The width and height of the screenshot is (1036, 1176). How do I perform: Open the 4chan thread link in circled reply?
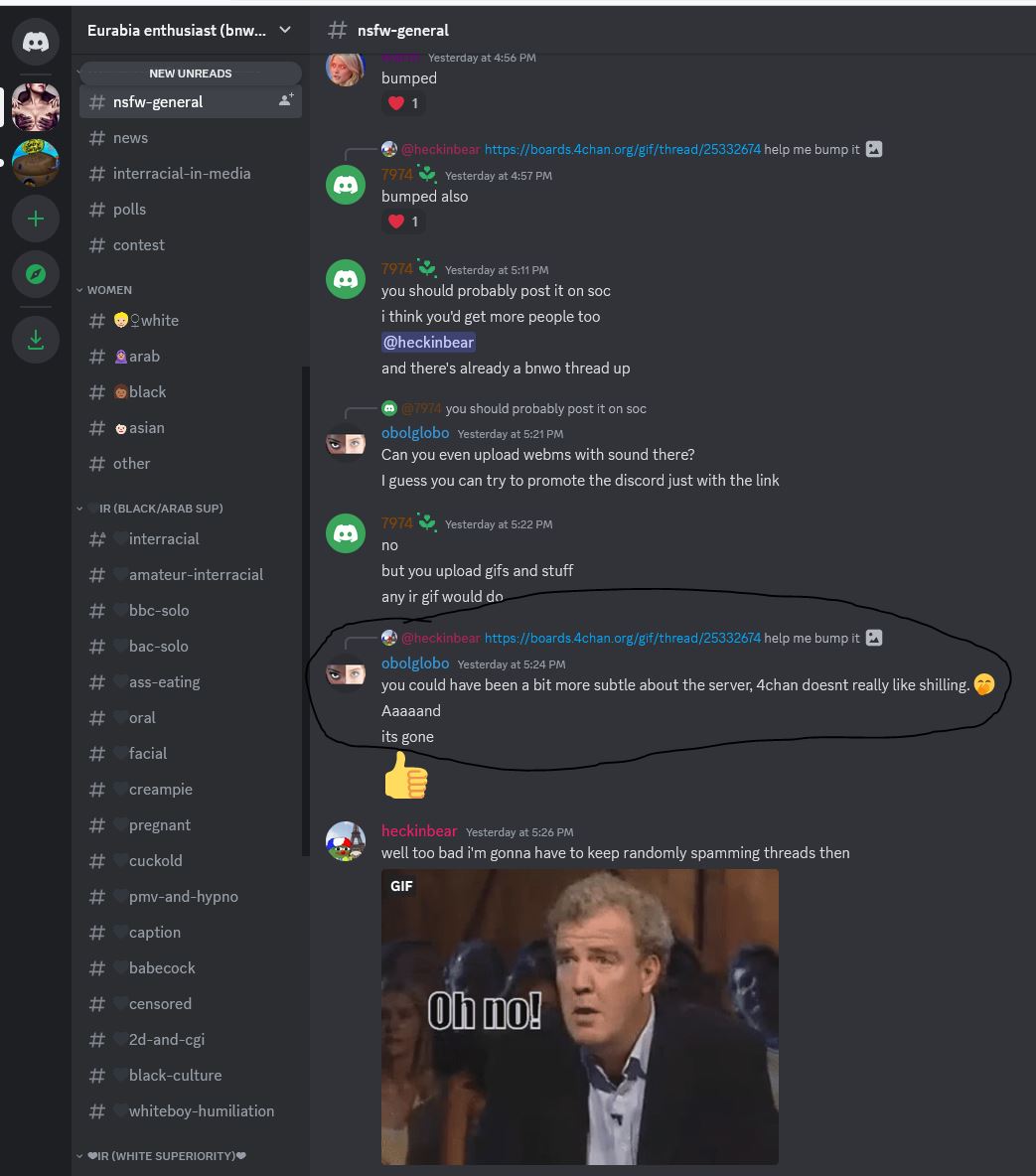(623, 639)
